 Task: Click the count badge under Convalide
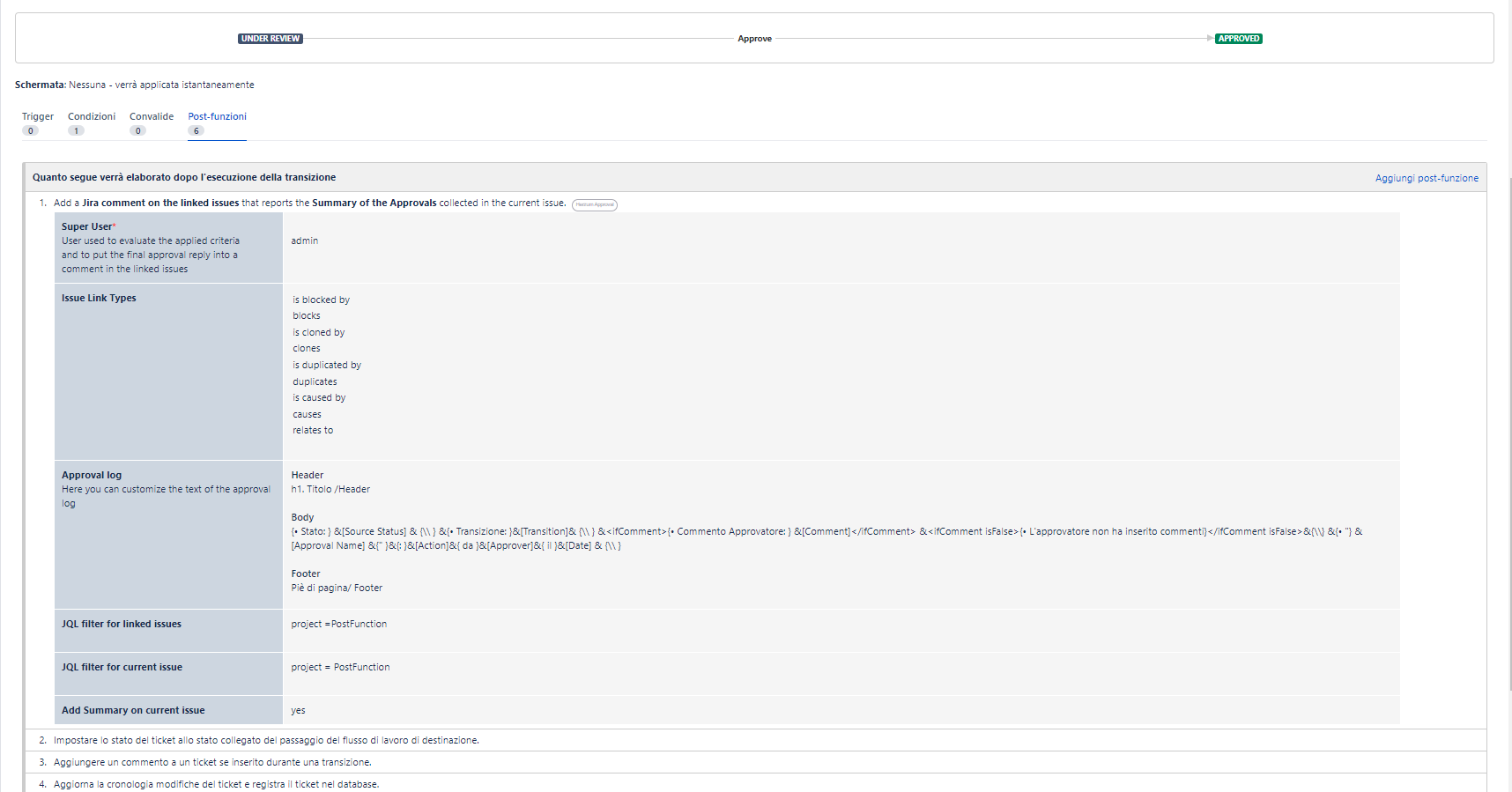pos(137,131)
